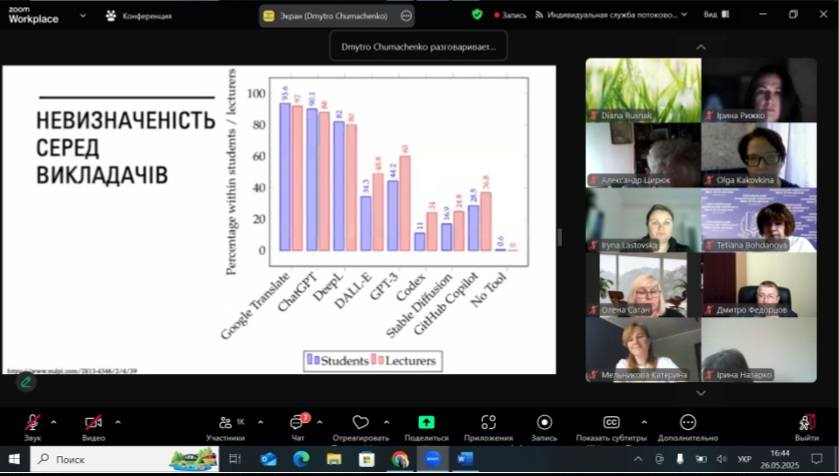Open the Дополнительно more options menu
The width and height of the screenshot is (839, 476).
(688, 423)
